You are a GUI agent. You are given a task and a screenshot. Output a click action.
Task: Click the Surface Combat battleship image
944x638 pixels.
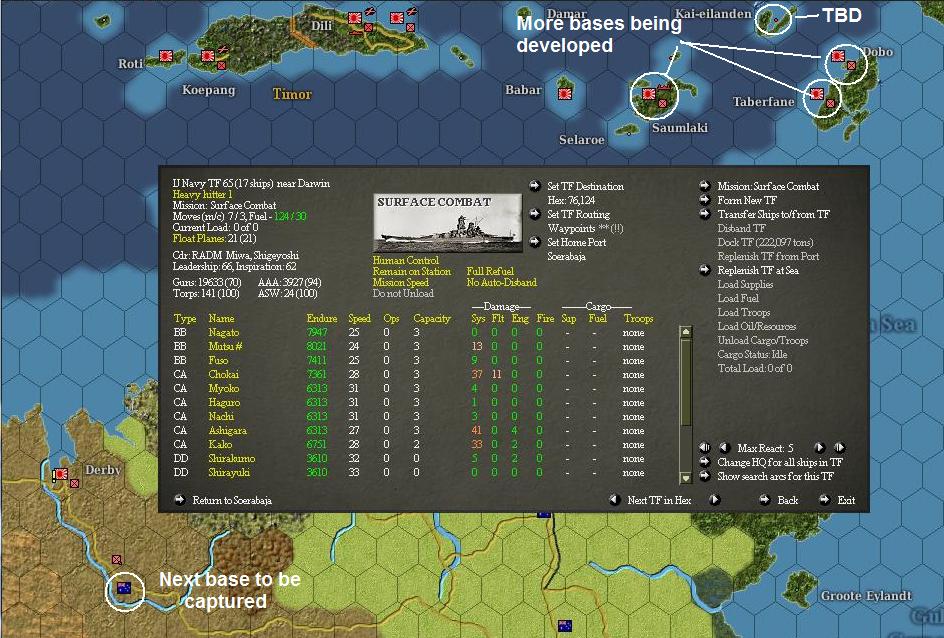pos(447,223)
